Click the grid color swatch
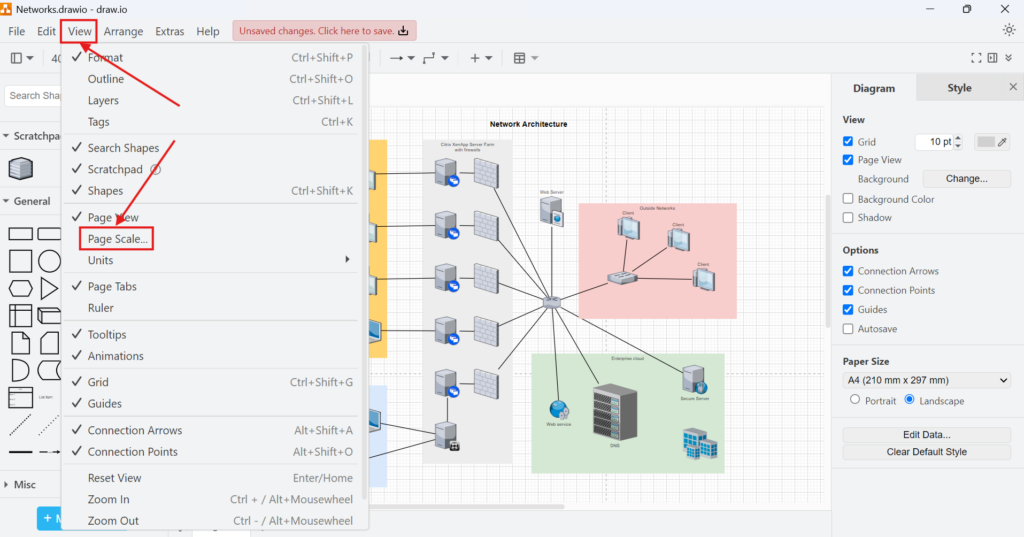 985,142
